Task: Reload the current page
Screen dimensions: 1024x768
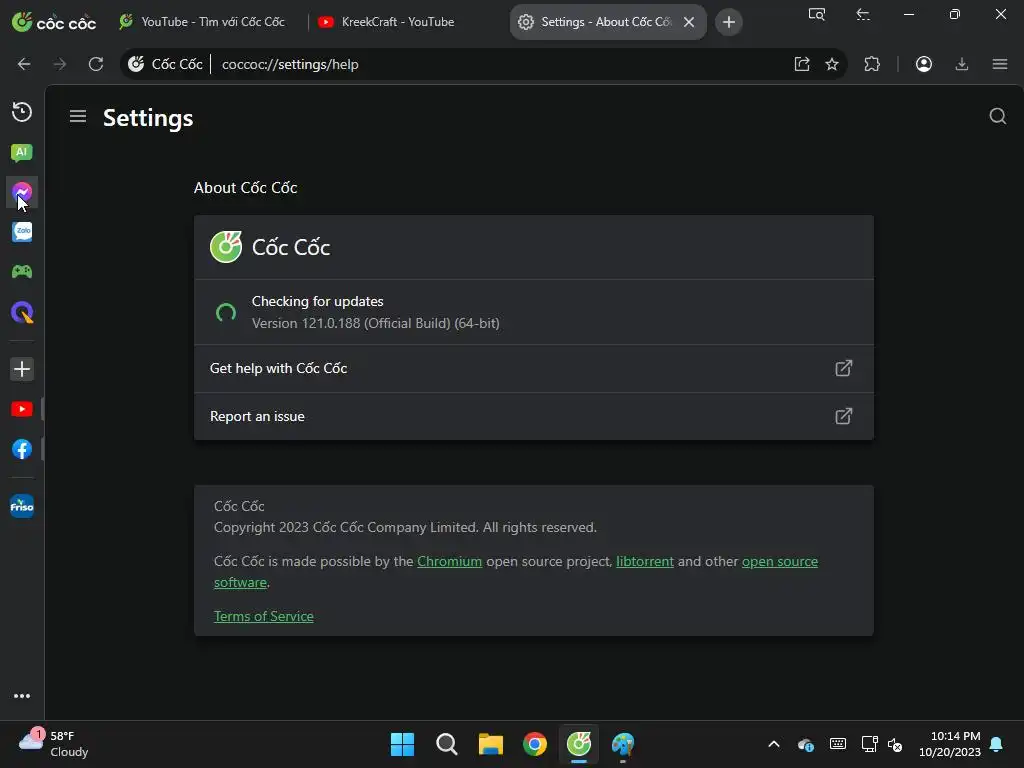Action: coord(96,64)
